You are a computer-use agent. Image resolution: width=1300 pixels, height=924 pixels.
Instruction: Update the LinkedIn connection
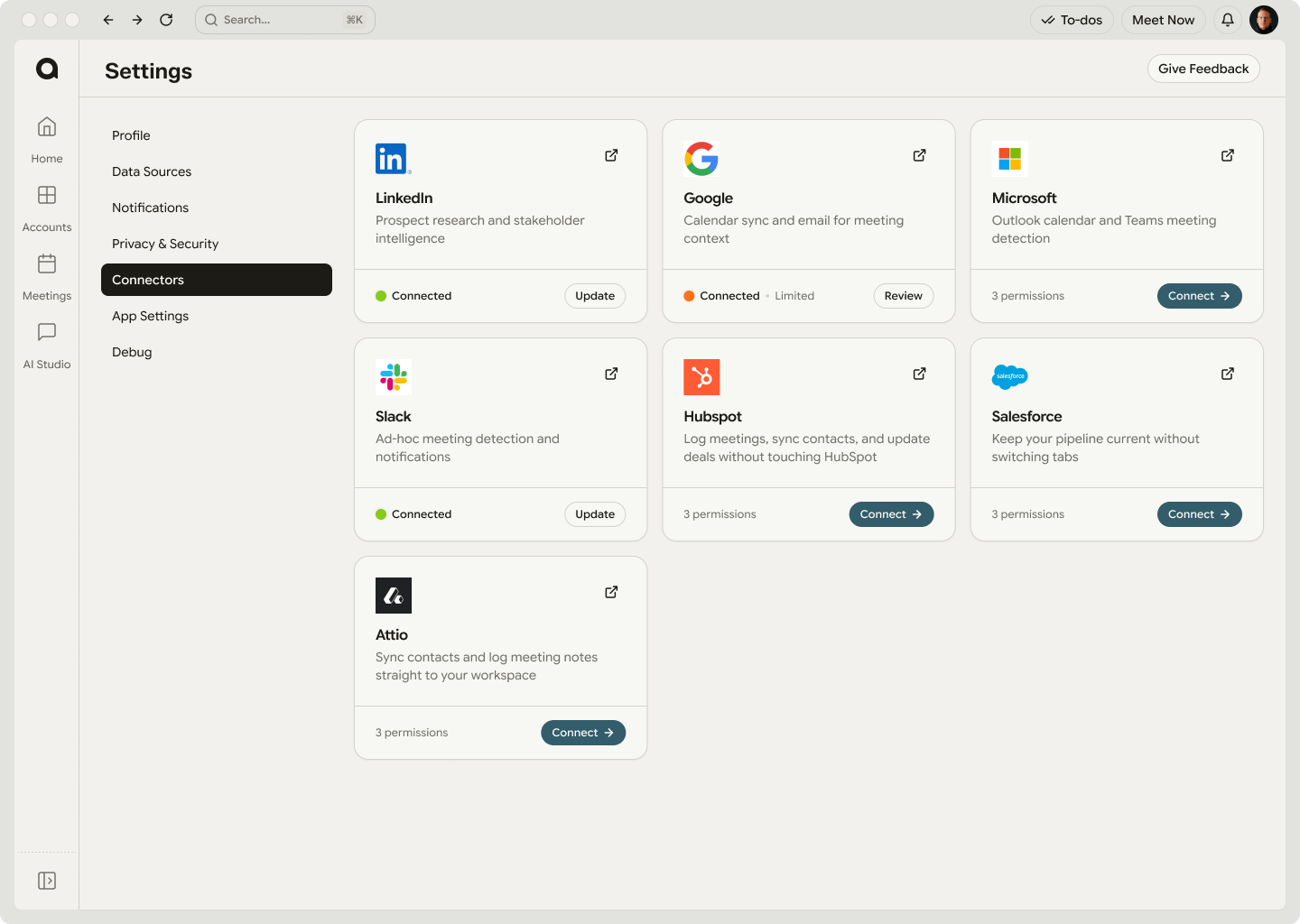[595, 296]
